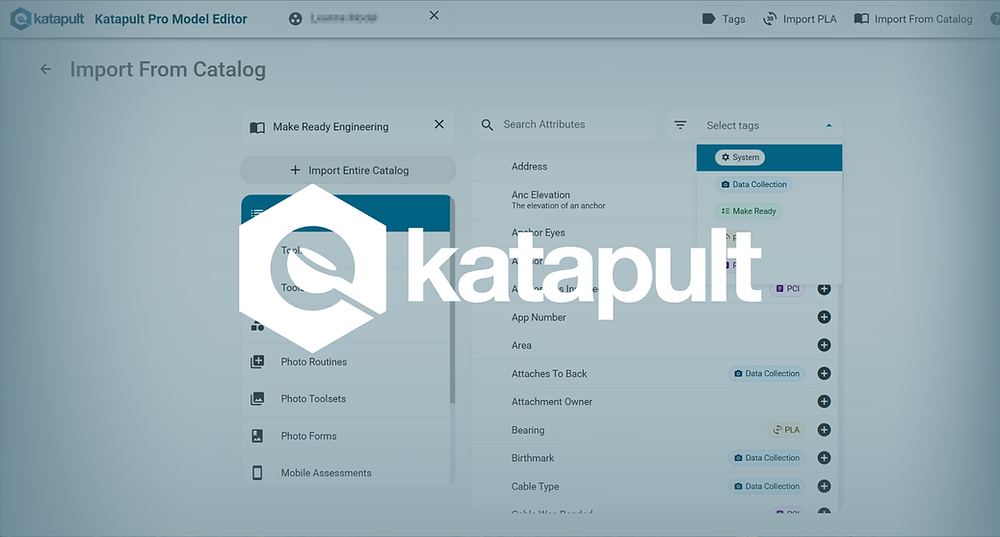This screenshot has width=1000, height=537.
Task: Add the Bearing attribute
Action: (x=824, y=430)
